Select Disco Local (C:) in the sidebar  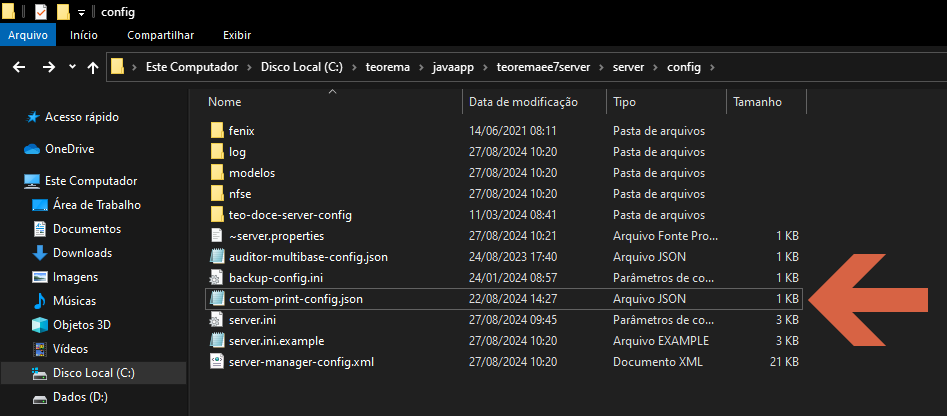(x=94, y=373)
